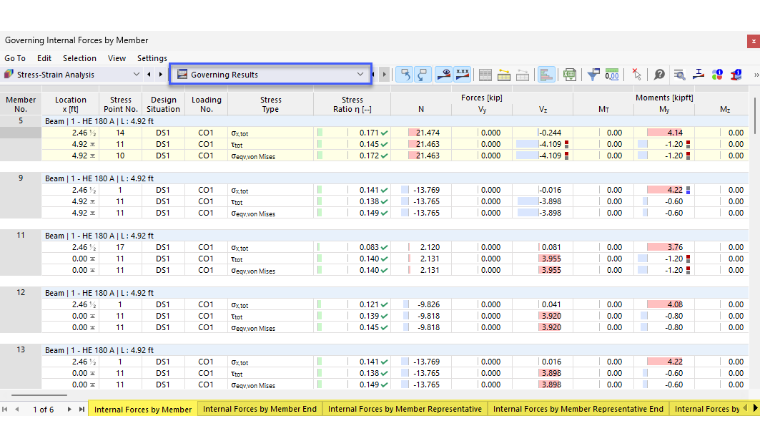Click the 1 of 6 page indicator
The height and width of the screenshot is (447, 760).
click(x=43, y=410)
